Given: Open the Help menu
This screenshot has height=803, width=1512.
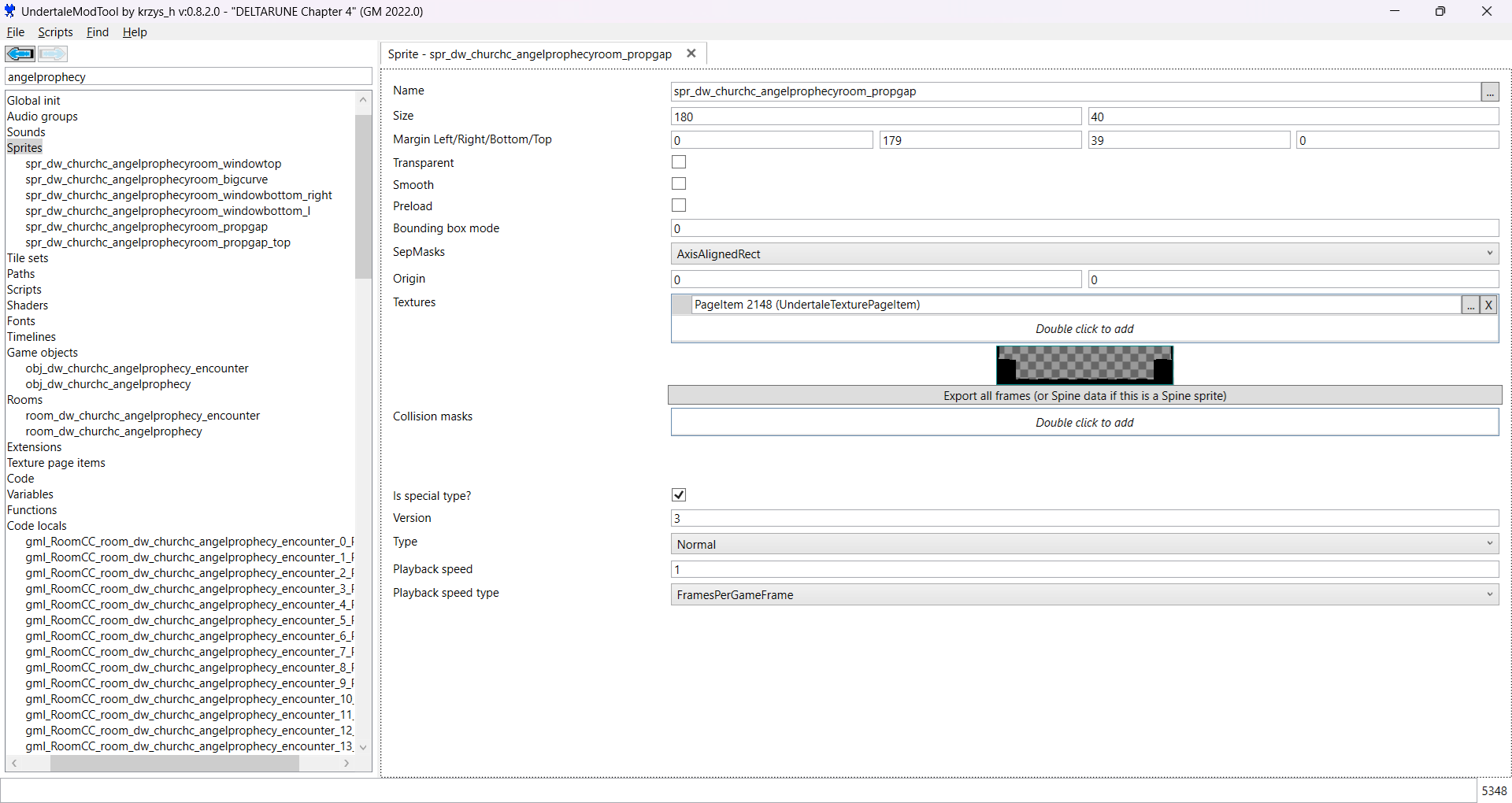Looking at the screenshot, I should point(135,32).
